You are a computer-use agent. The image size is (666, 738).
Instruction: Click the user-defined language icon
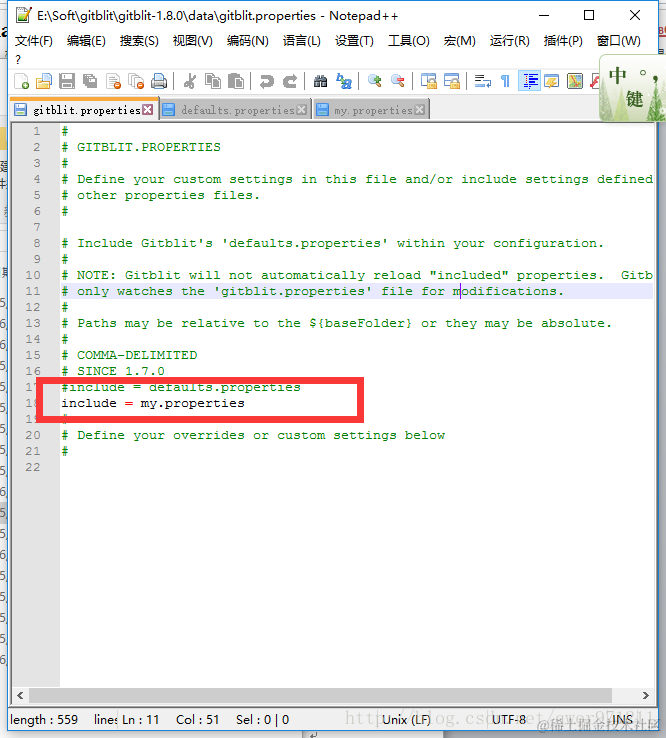click(x=552, y=81)
